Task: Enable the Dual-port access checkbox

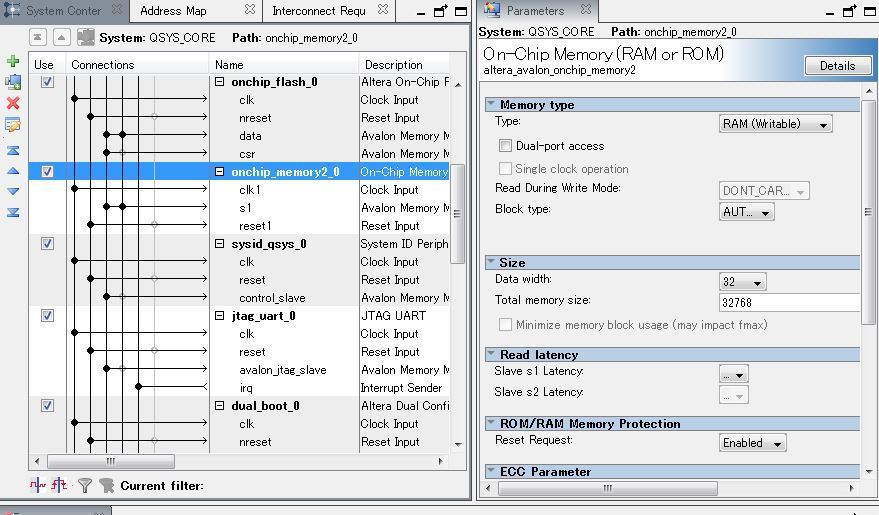Action: pos(506,146)
